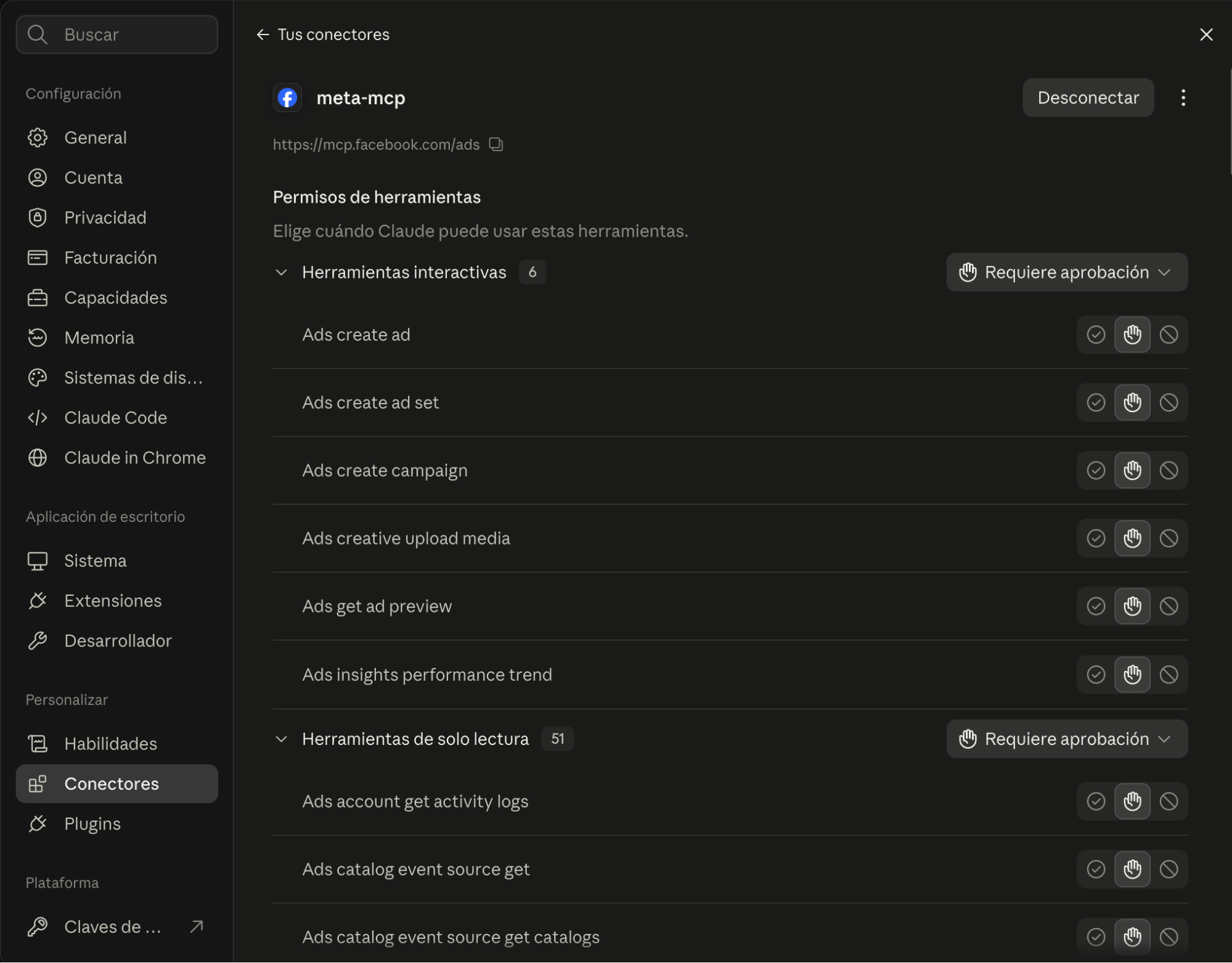Click the Permisos de herramientas heading

click(377, 197)
